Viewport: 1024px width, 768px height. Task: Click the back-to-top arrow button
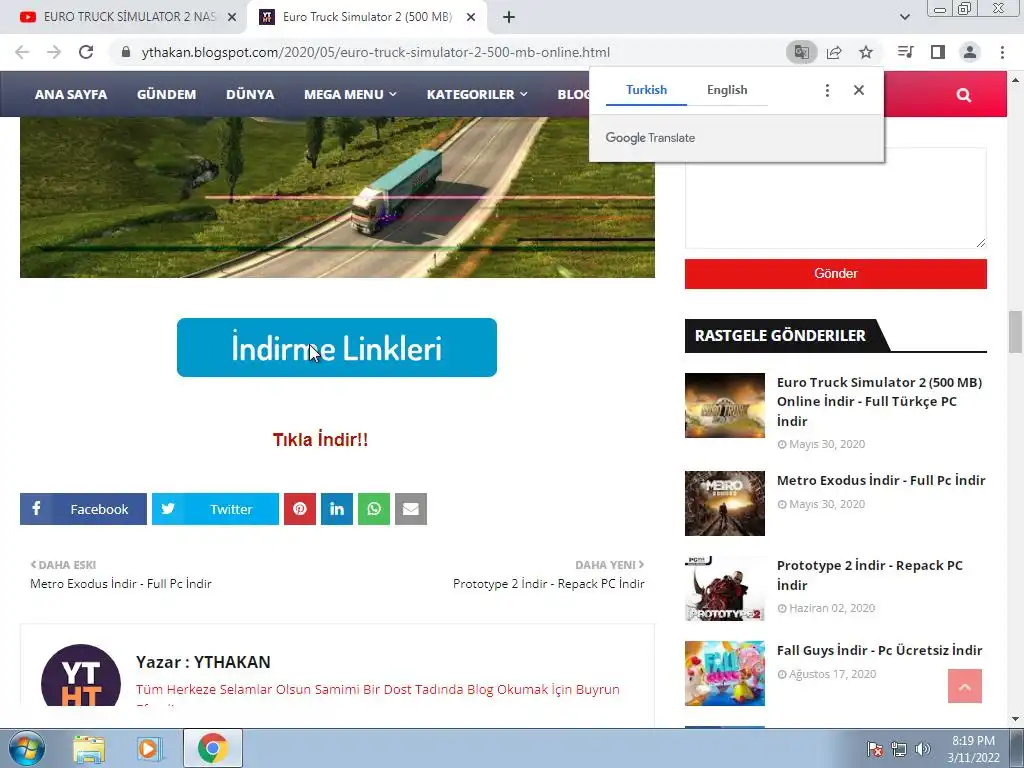click(x=965, y=686)
